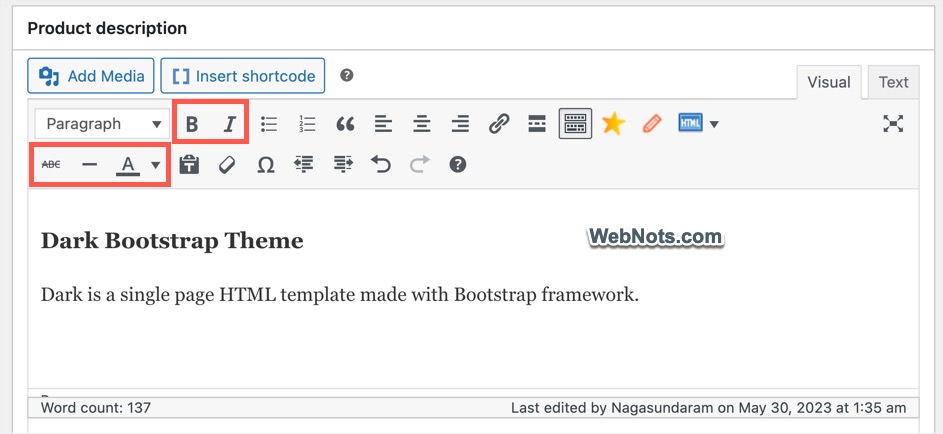Apply strikethrough formatting
This screenshot has width=943, height=434.
pos(51,164)
